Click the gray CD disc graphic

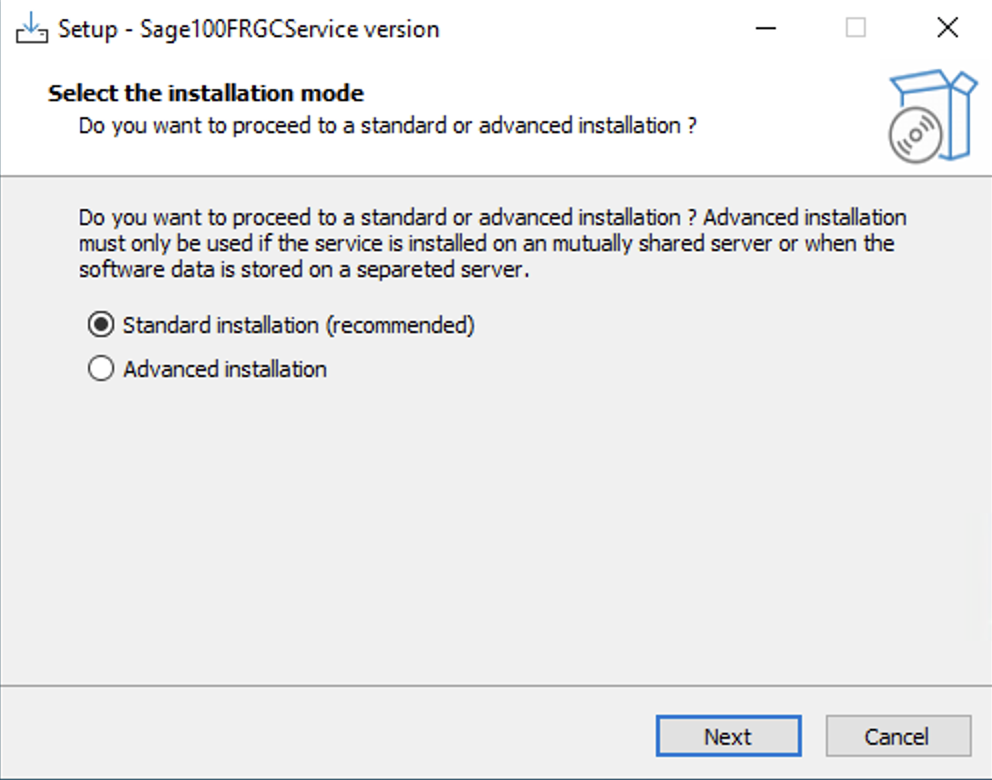click(x=915, y=135)
